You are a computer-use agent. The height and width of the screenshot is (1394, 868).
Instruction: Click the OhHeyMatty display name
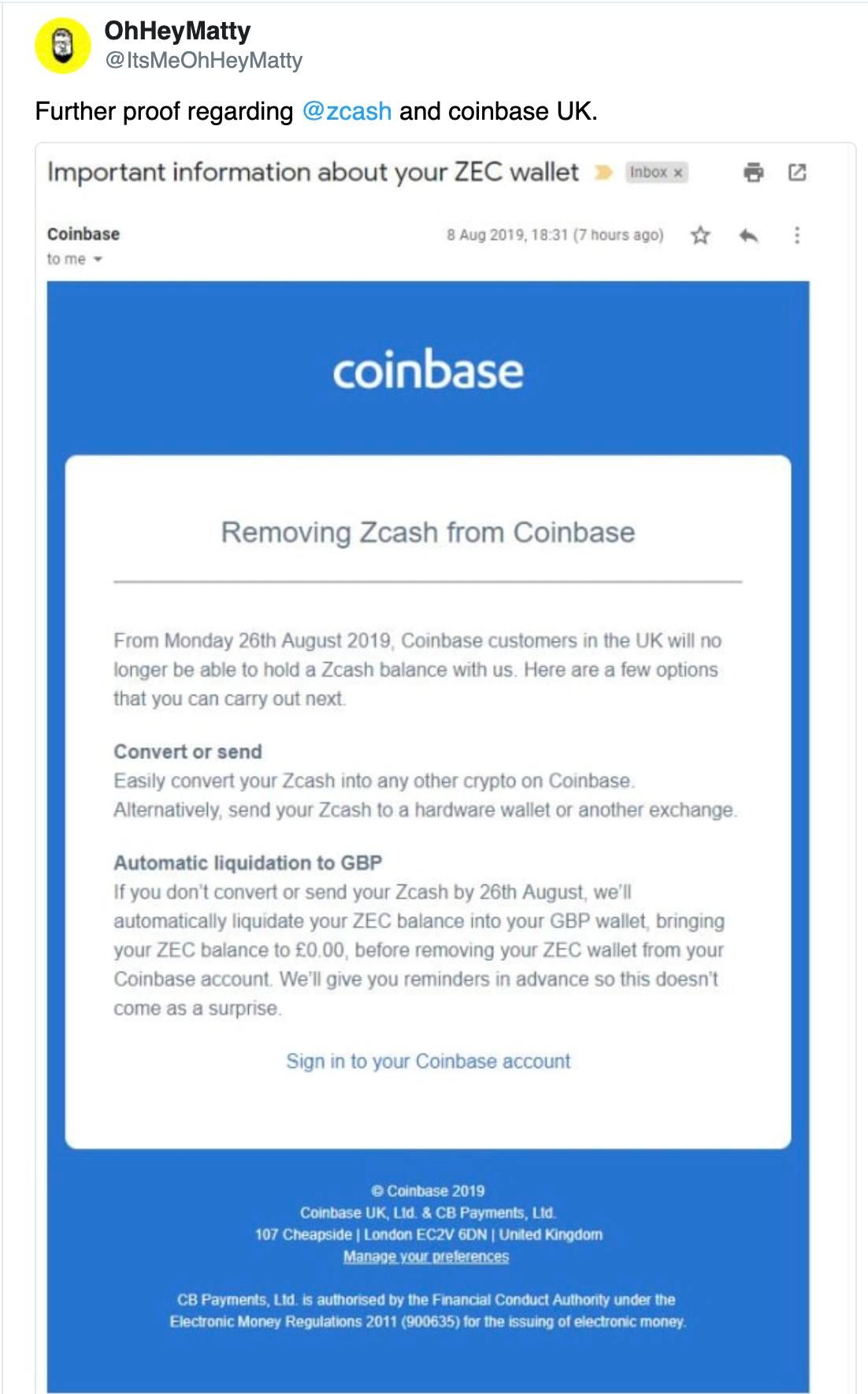[x=177, y=31]
